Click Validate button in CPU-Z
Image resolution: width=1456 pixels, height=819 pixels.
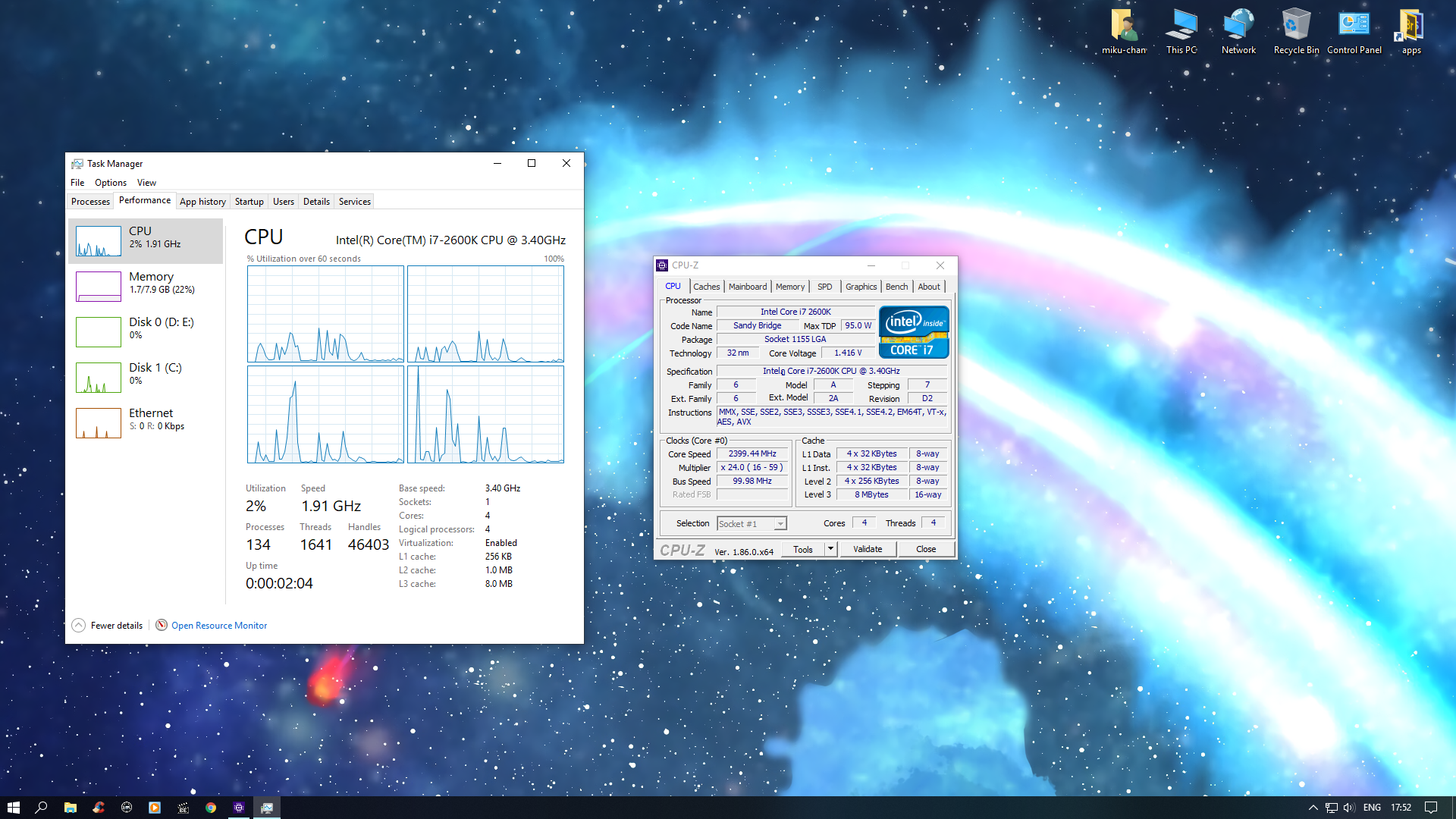pos(868,549)
